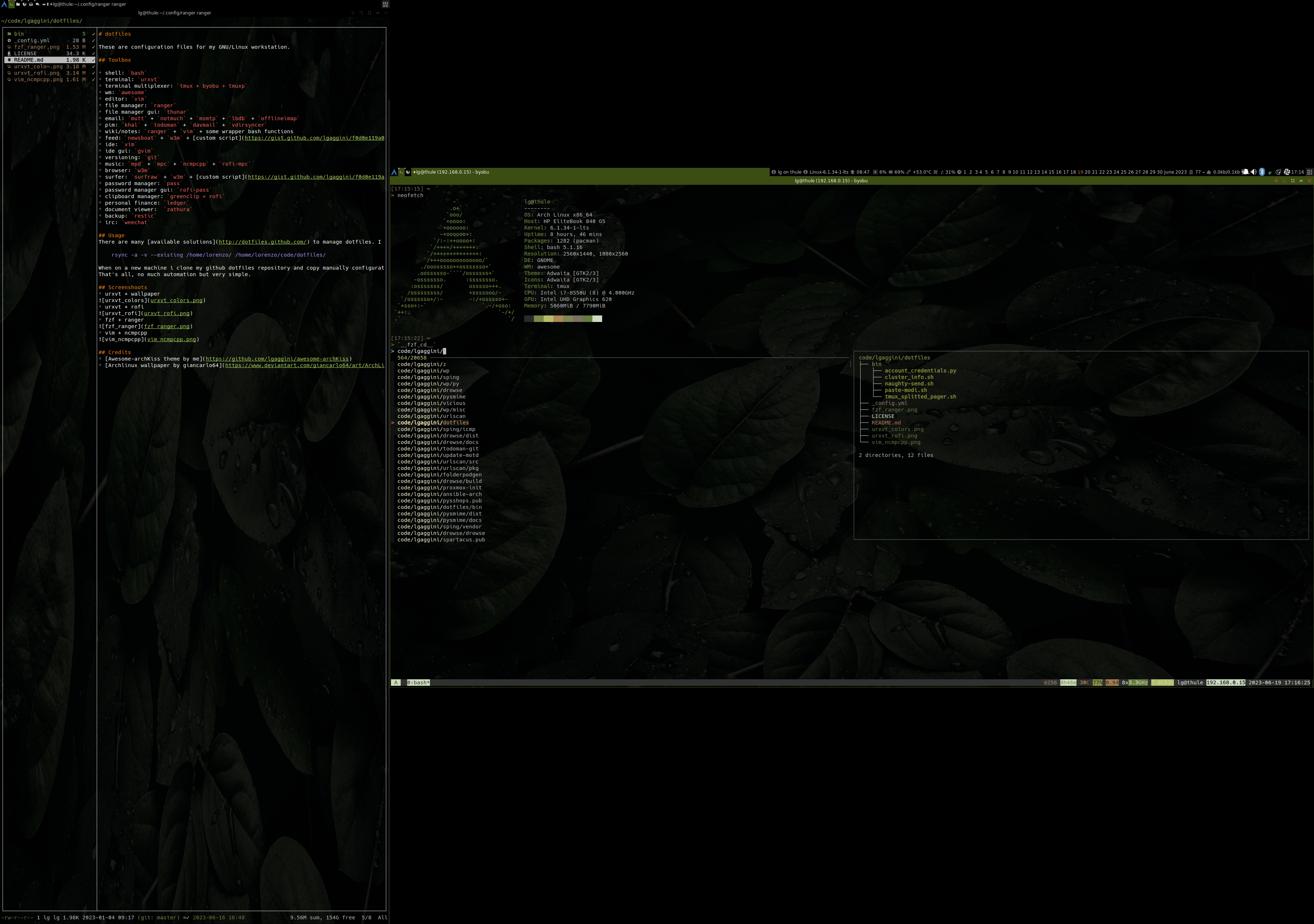The height and width of the screenshot is (924, 1314).
Task: Select the terminal tag icon in left wibar
Action: tap(12, 4)
